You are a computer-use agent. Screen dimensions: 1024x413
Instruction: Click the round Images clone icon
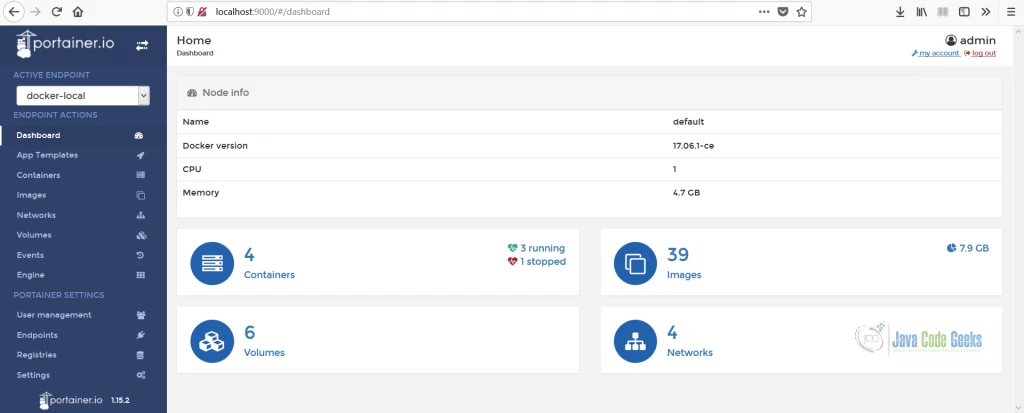pos(635,263)
